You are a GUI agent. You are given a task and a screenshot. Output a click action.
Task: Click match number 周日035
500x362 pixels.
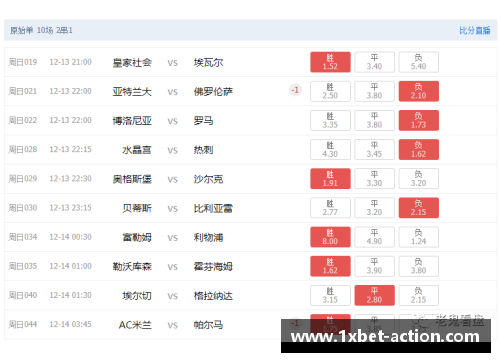click(x=23, y=266)
